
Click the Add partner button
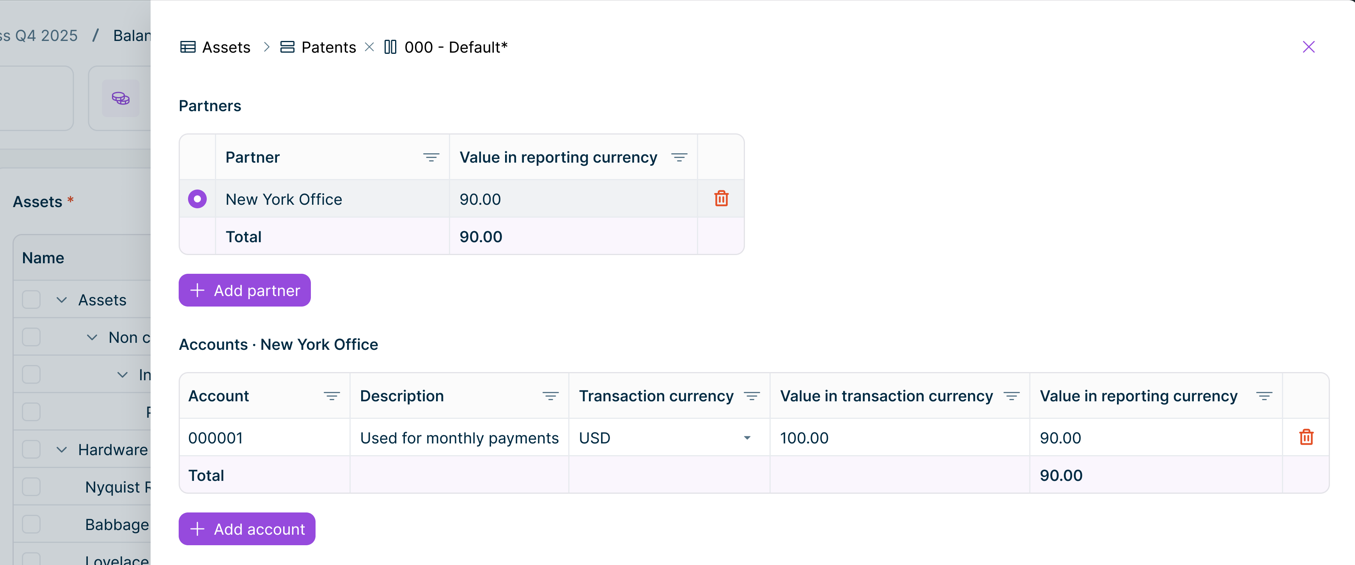pos(245,291)
